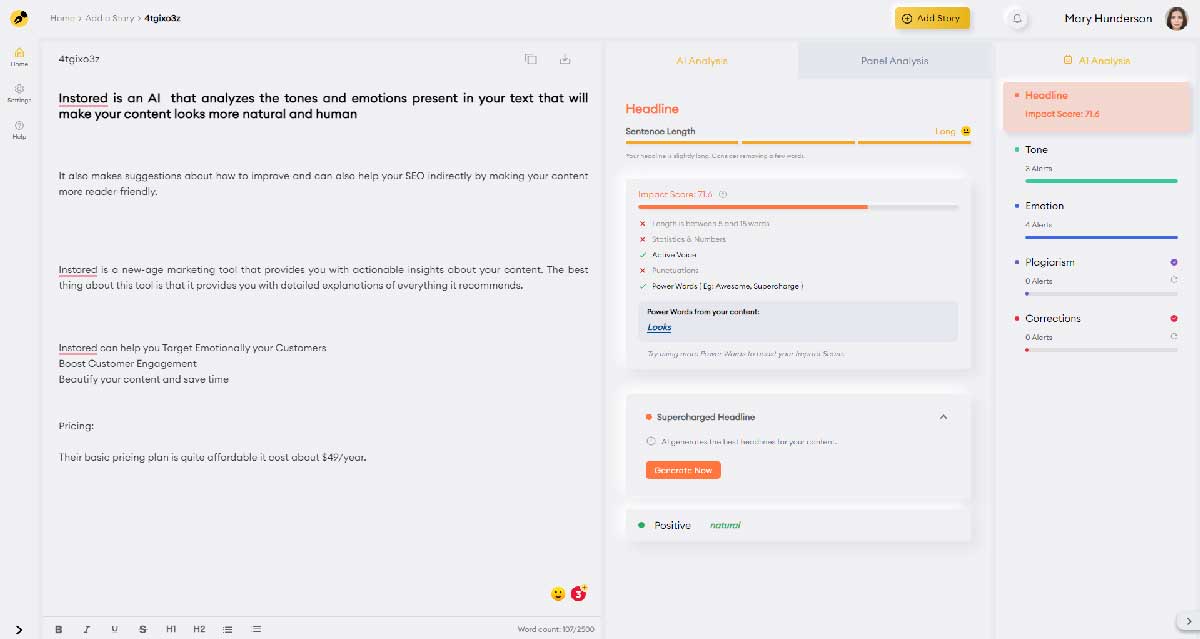Click the Generate Now button

683,470
